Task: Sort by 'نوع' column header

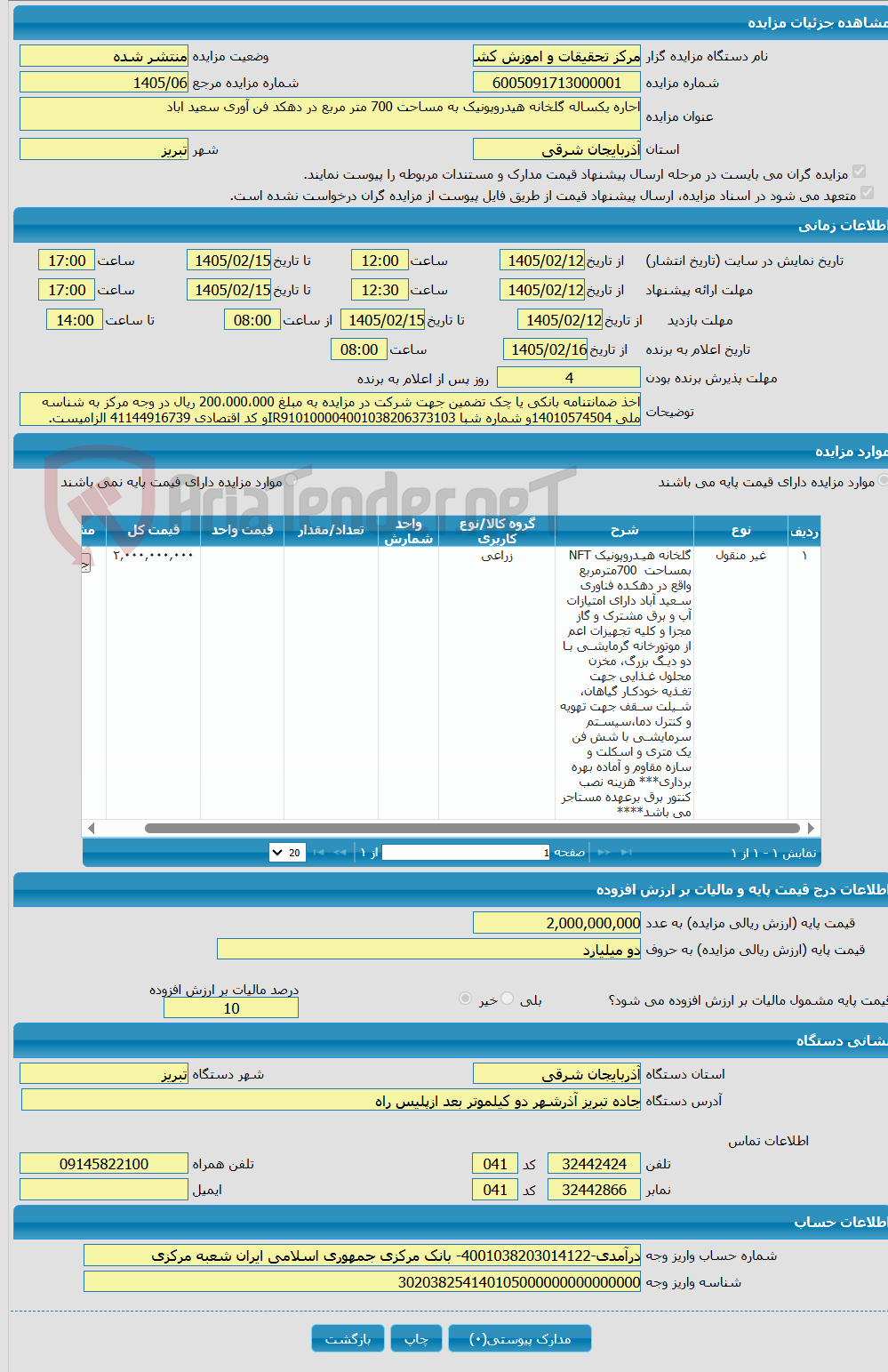Action: [741, 530]
